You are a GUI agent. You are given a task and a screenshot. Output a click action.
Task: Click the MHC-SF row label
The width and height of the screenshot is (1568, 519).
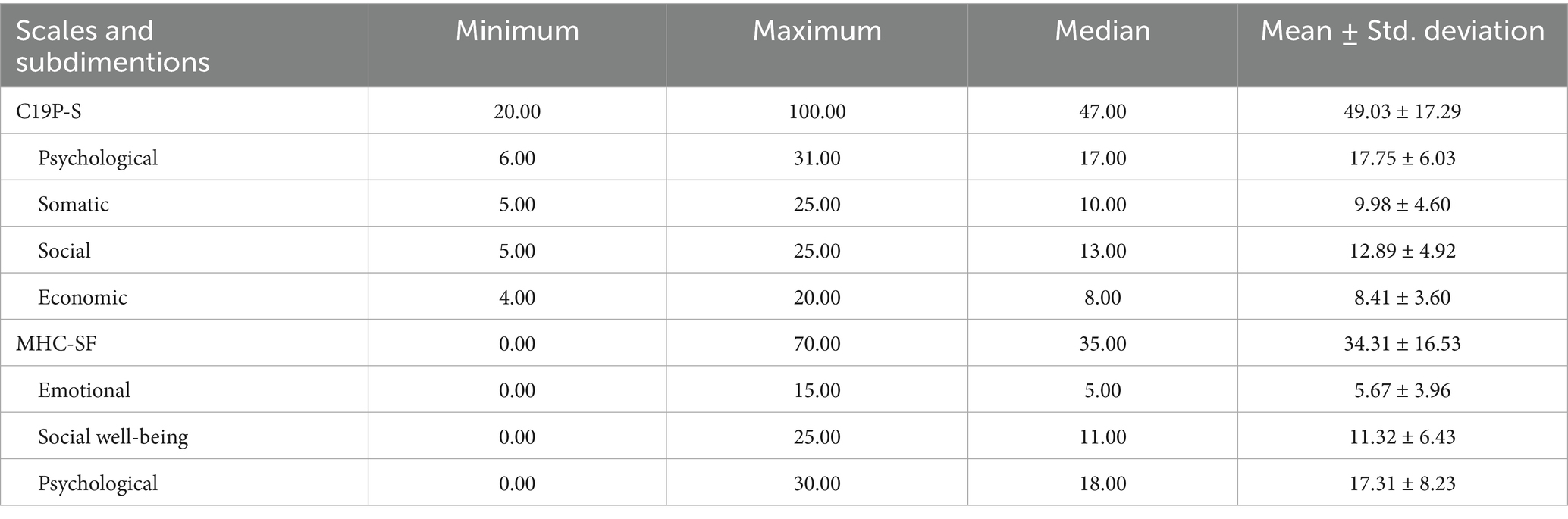(x=56, y=344)
